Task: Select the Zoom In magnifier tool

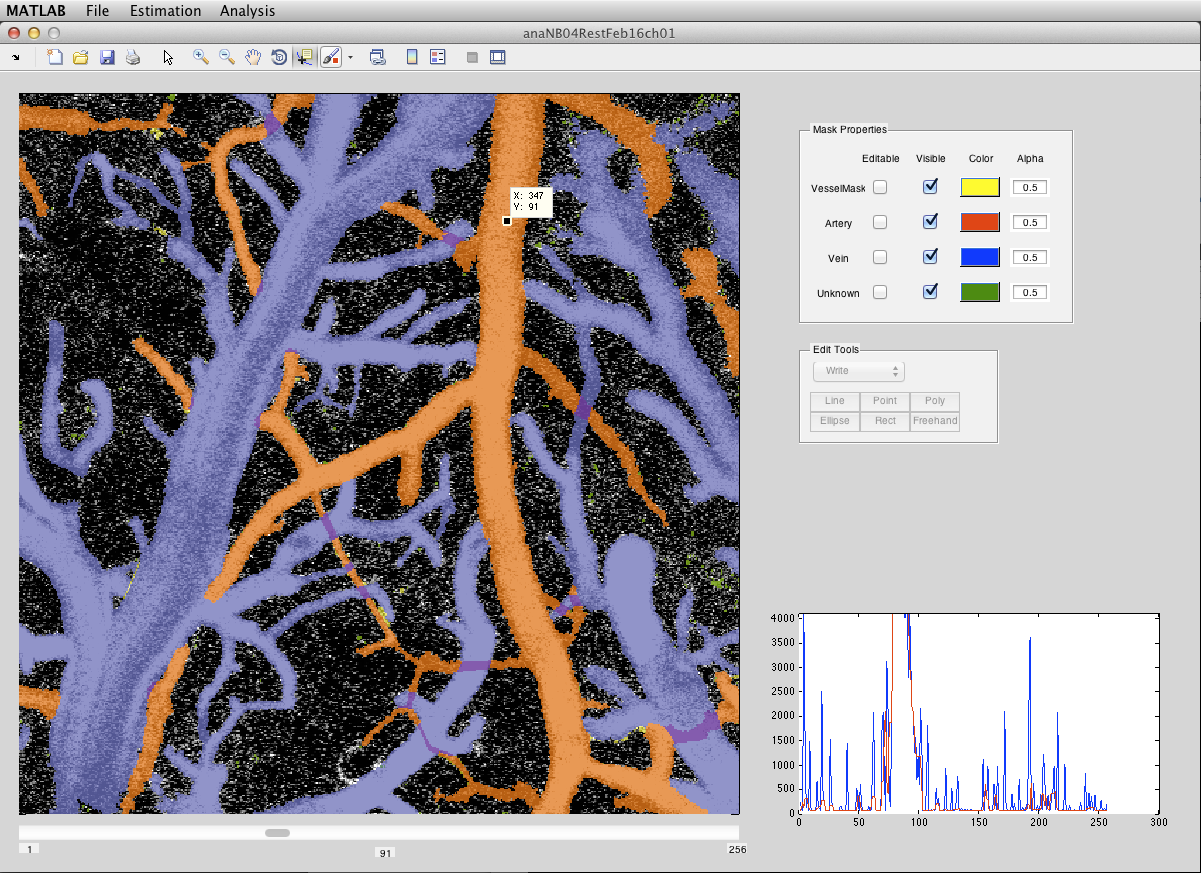Action: (201, 57)
